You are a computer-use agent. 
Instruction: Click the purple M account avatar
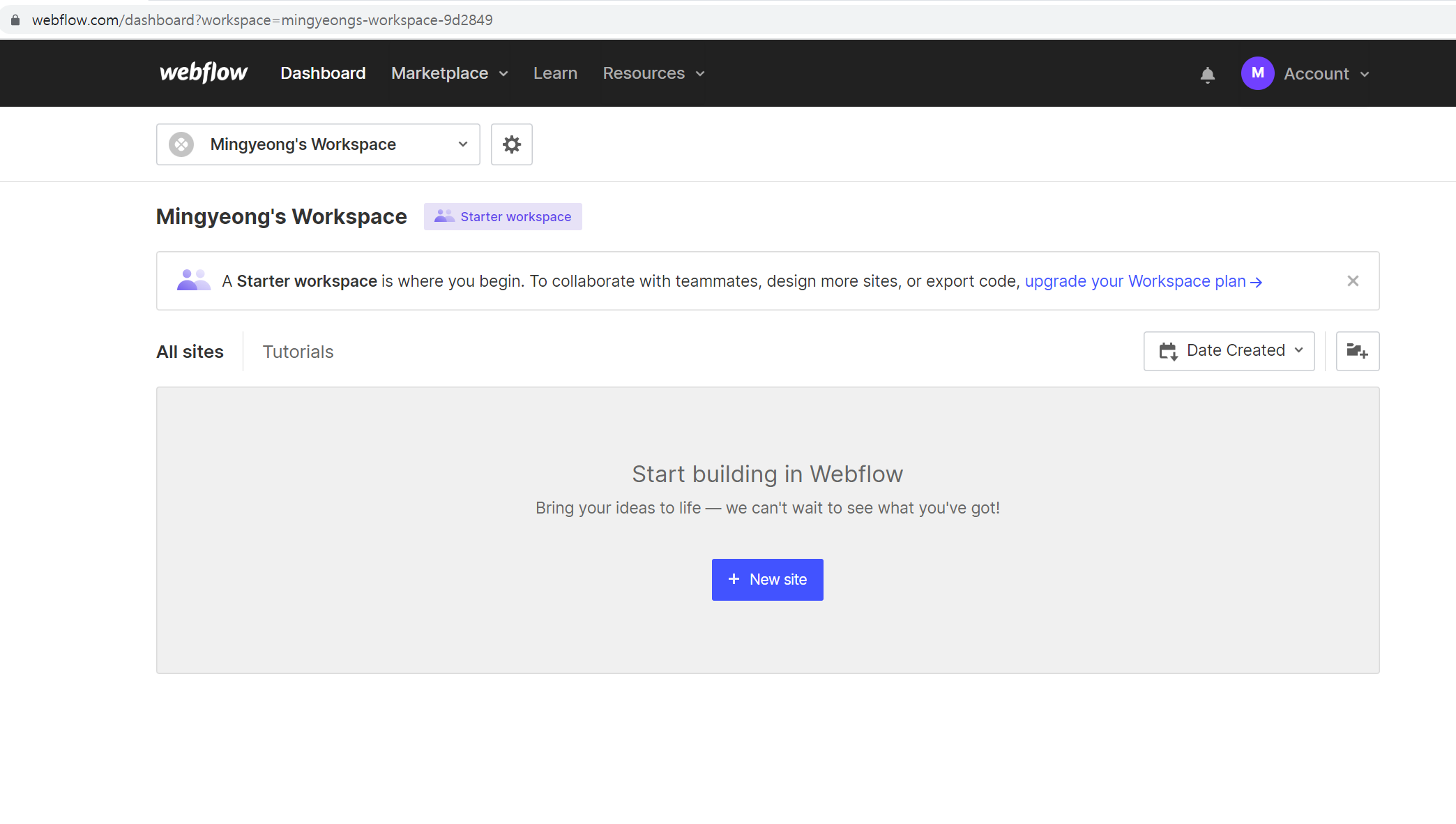tap(1257, 73)
